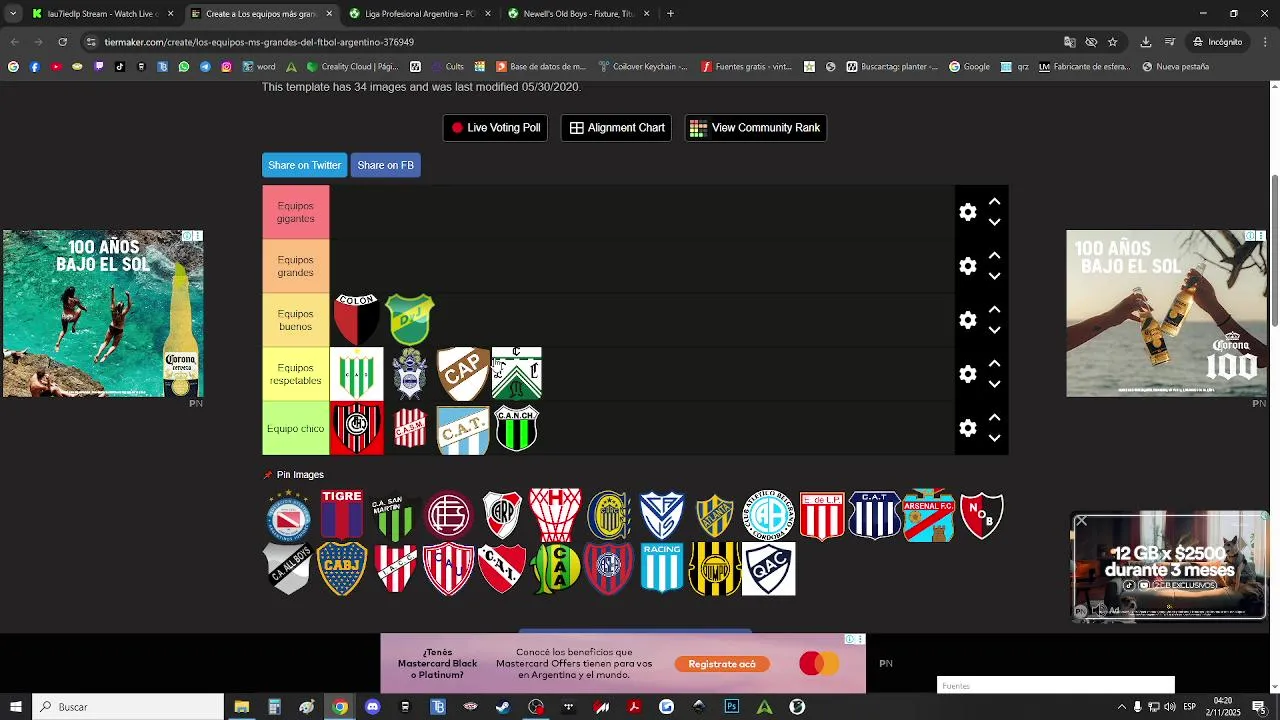The width and height of the screenshot is (1280, 720).
Task: Select the Belgrano Córdoba round crest
Action: click(x=769, y=516)
